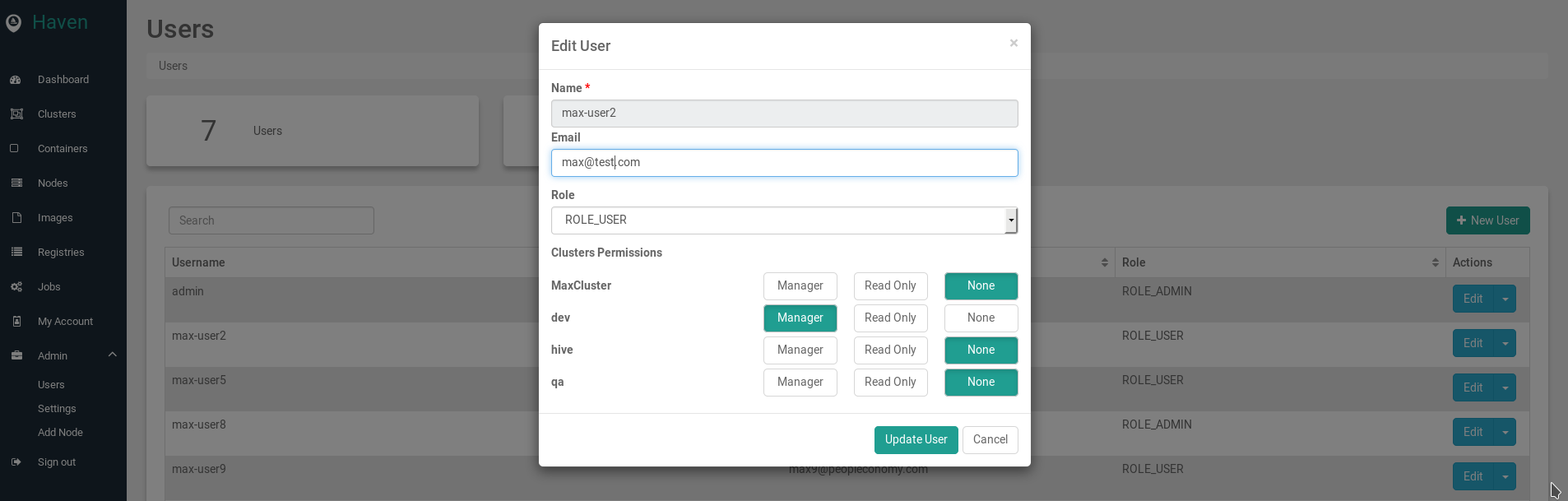Open the dropdown arrow beside admin's Edit
This screenshot has width=1568, height=501.
(1505, 299)
